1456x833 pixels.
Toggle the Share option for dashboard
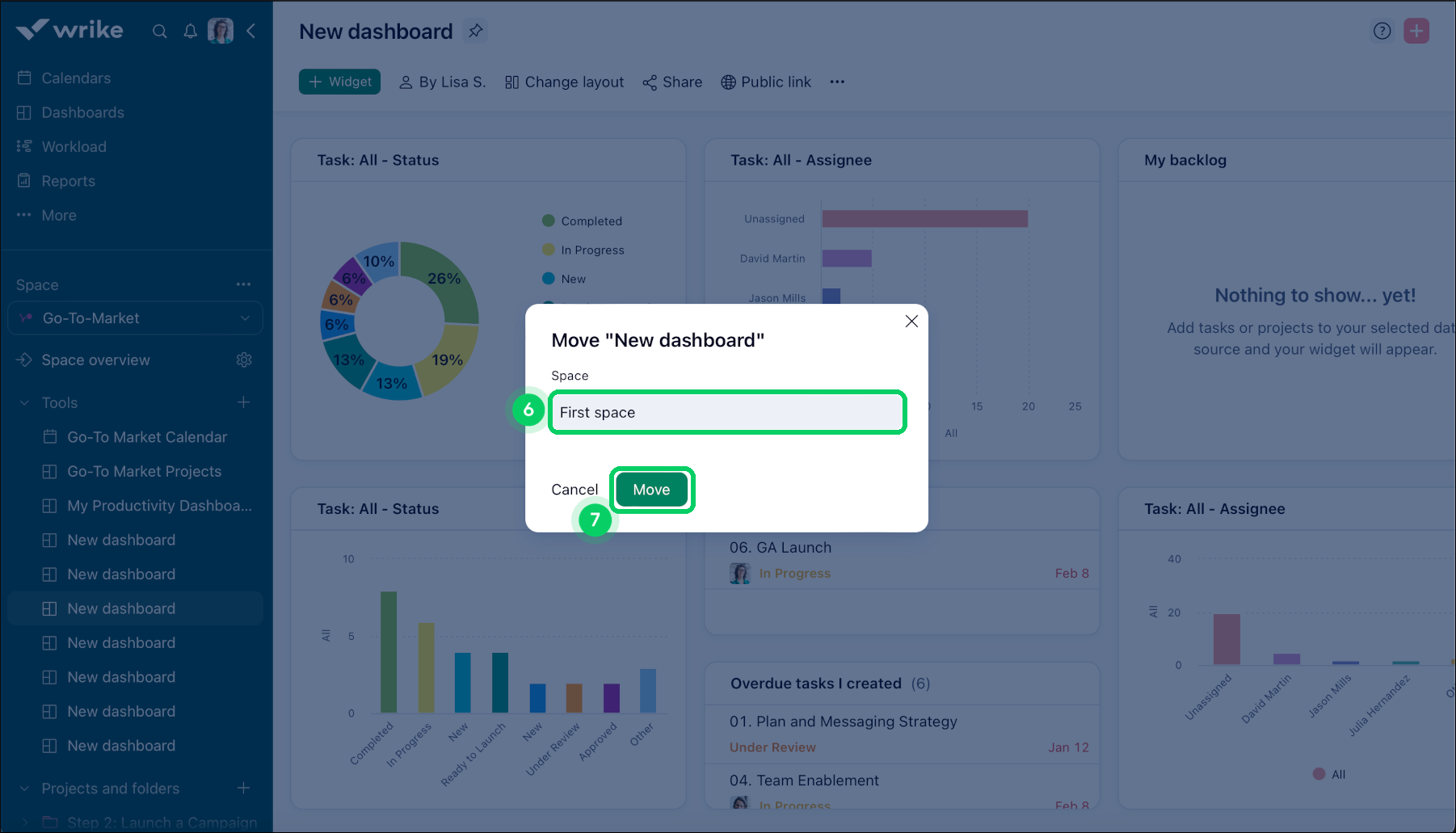tap(671, 82)
